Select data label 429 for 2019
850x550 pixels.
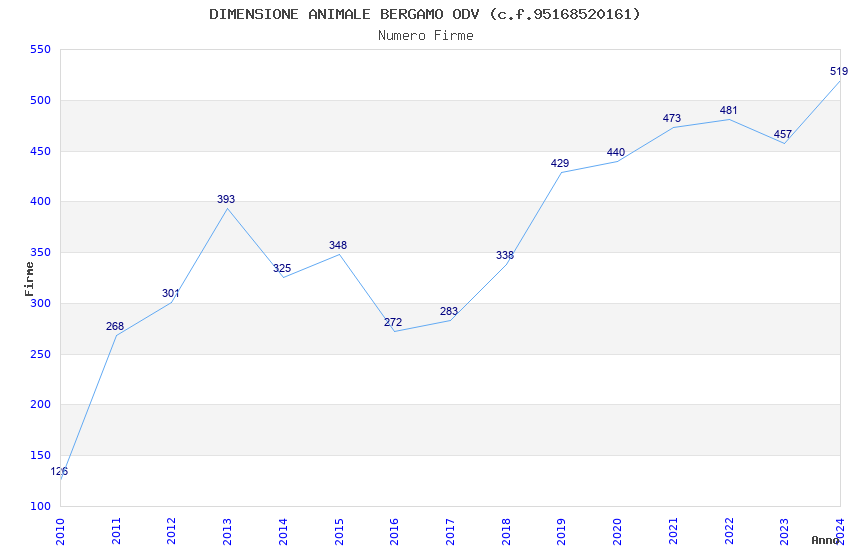[x=560, y=163]
